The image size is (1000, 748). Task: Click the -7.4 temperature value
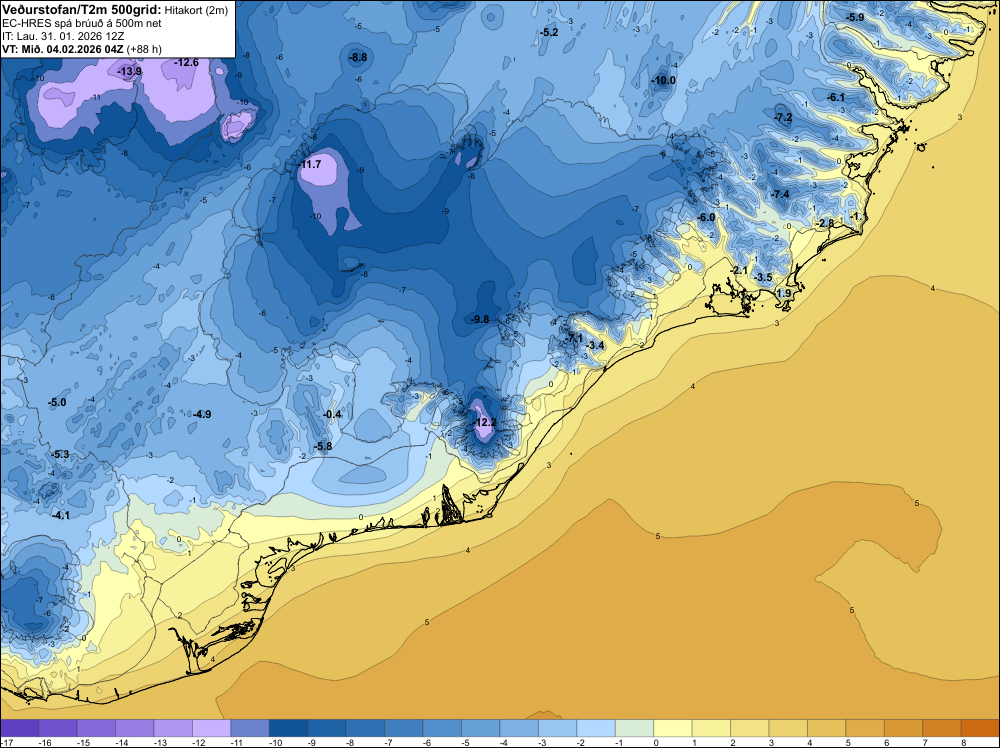[780, 194]
